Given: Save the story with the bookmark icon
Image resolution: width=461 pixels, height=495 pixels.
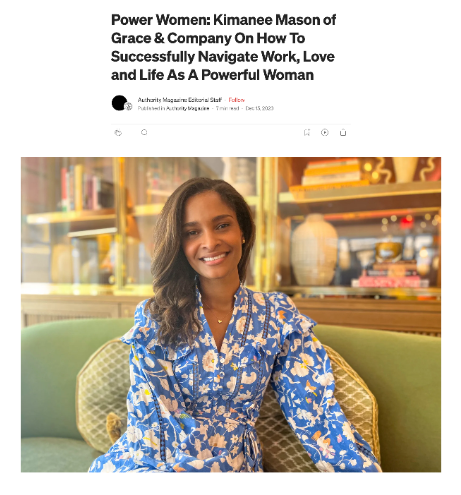Looking at the screenshot, I should tap(307, 133).
